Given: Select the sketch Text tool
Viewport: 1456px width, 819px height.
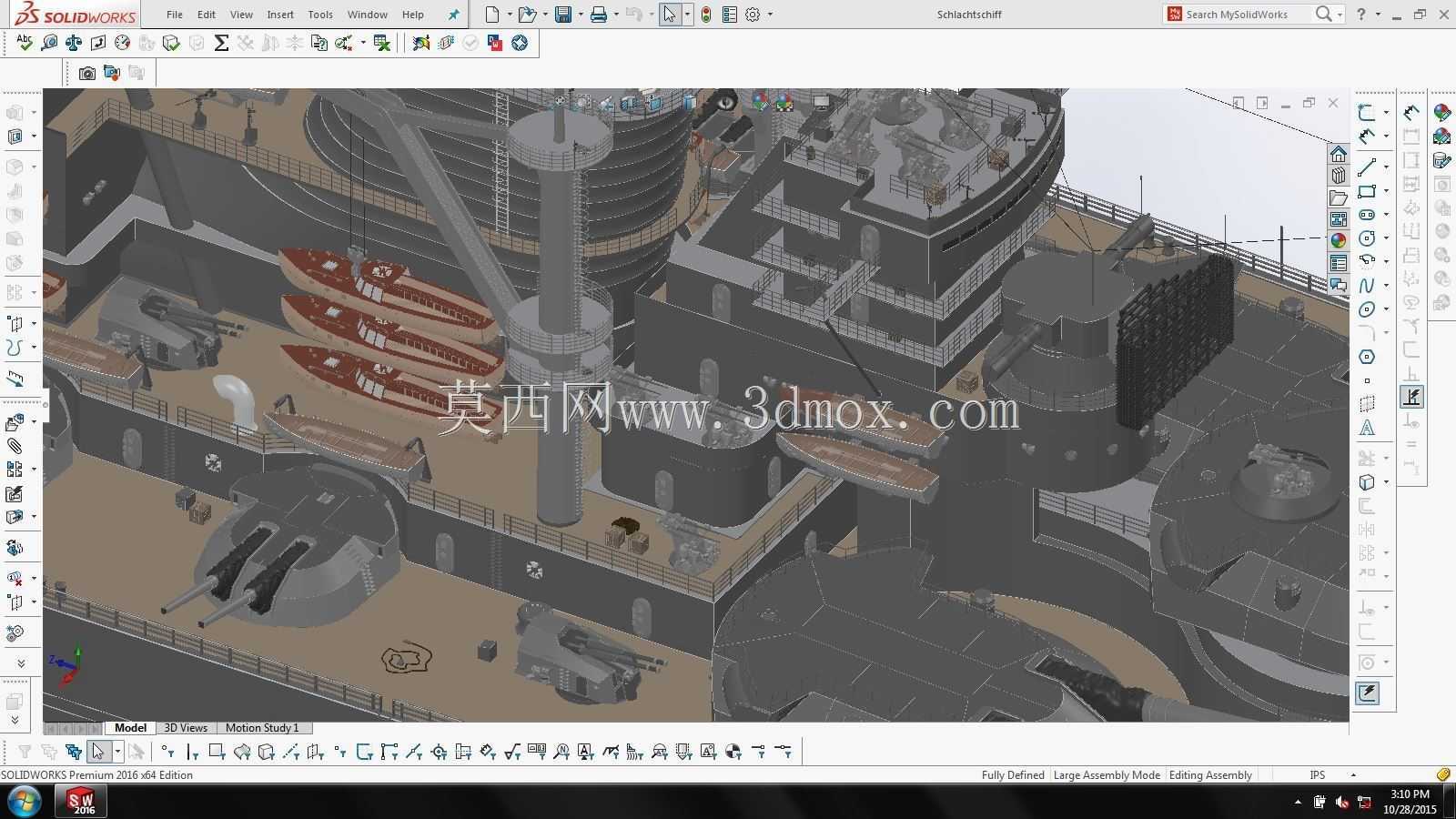Looking at the screenshot, I should (1367, 428).
